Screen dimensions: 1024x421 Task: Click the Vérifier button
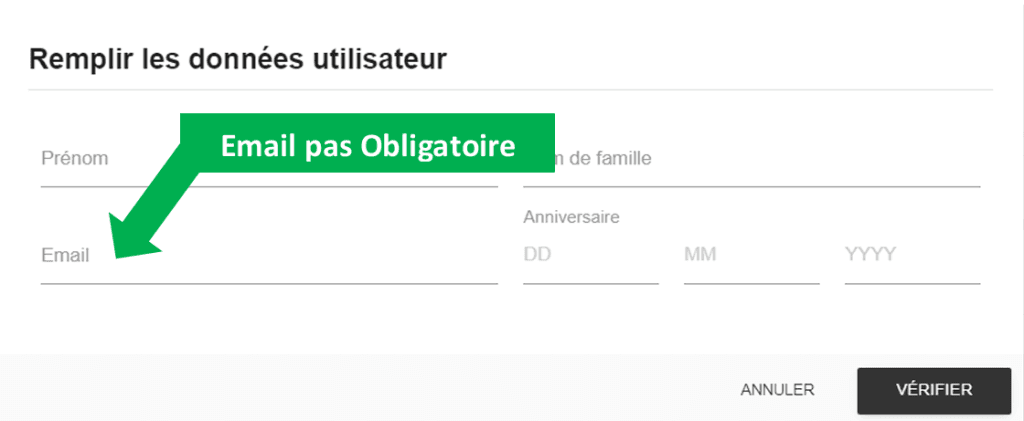pyautogui.click(x=931, y=390)
